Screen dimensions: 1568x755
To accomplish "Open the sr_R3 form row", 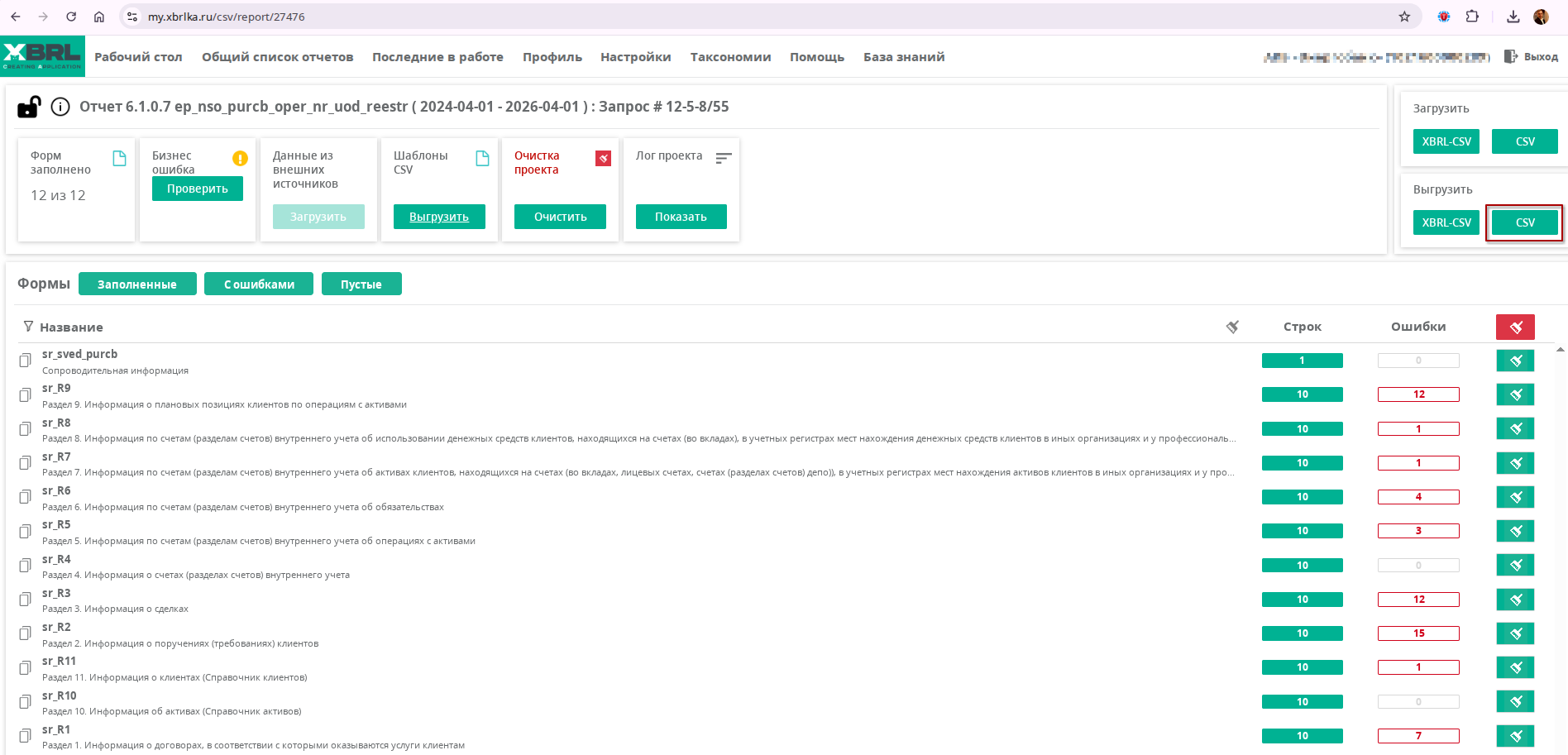I will tap(57, 594).
